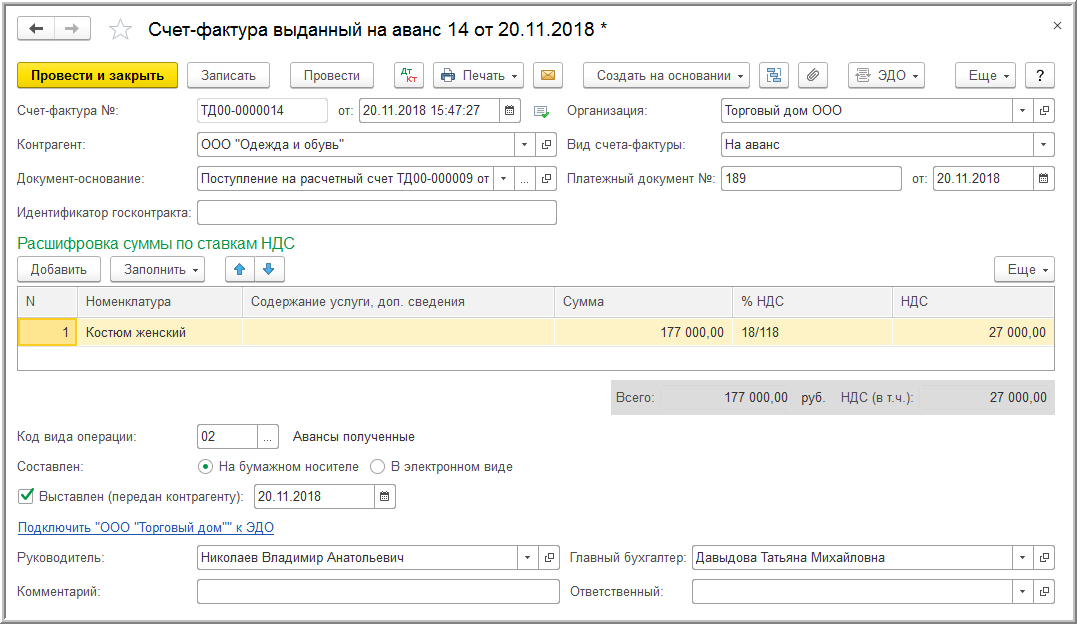
Task: Open Ответственный record via open icon
Action: pyautogui.click(x=1044, y=591)
